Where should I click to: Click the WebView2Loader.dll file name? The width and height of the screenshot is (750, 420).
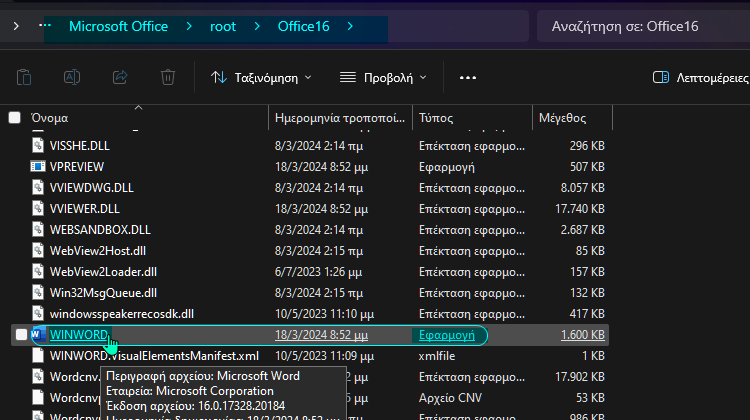coord(103,272)
